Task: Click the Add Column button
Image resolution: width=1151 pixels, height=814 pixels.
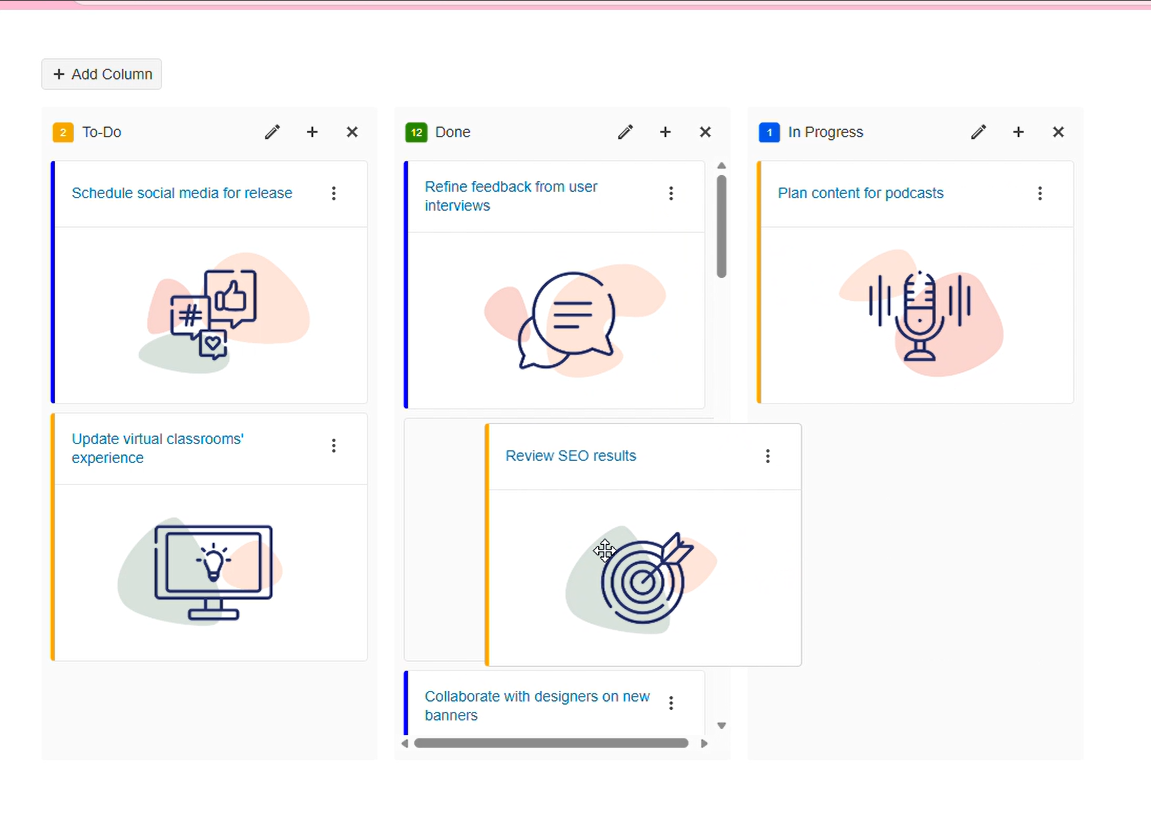Action: (x=101, y=74)
